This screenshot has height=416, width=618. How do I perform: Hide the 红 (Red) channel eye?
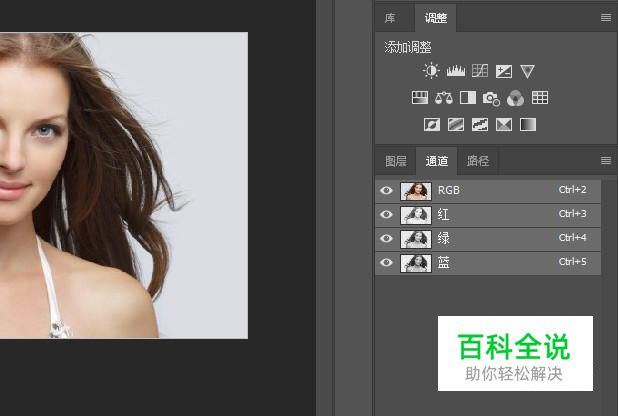click(386, 215)
